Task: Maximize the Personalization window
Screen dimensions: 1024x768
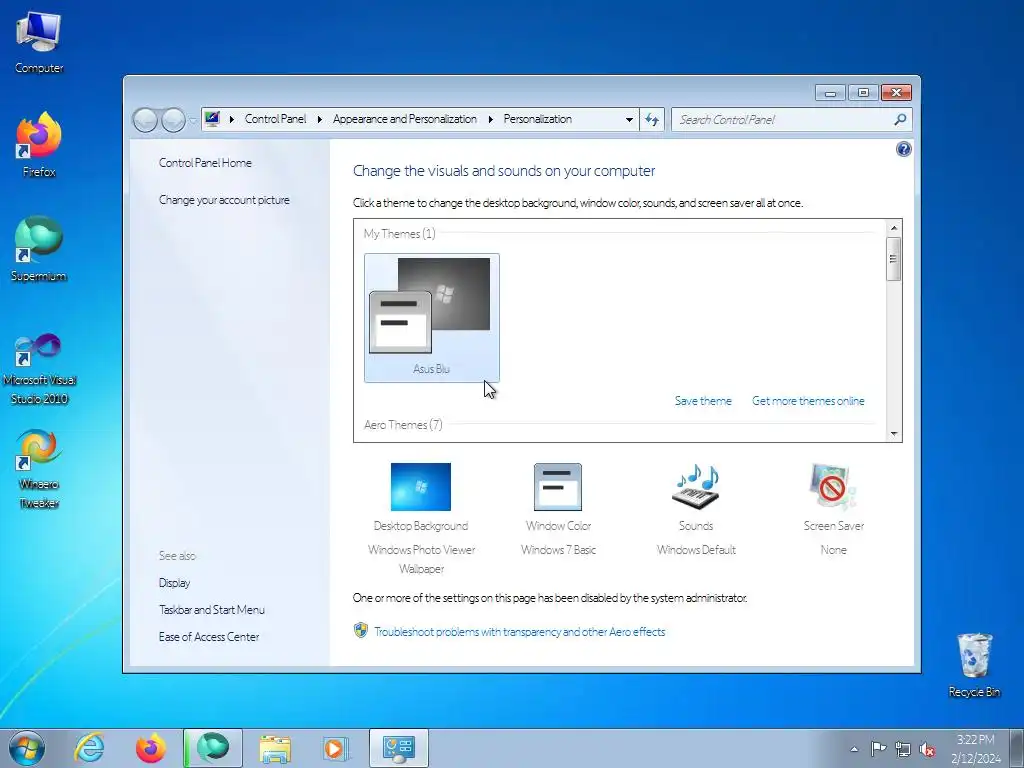Action: point(863,93)
